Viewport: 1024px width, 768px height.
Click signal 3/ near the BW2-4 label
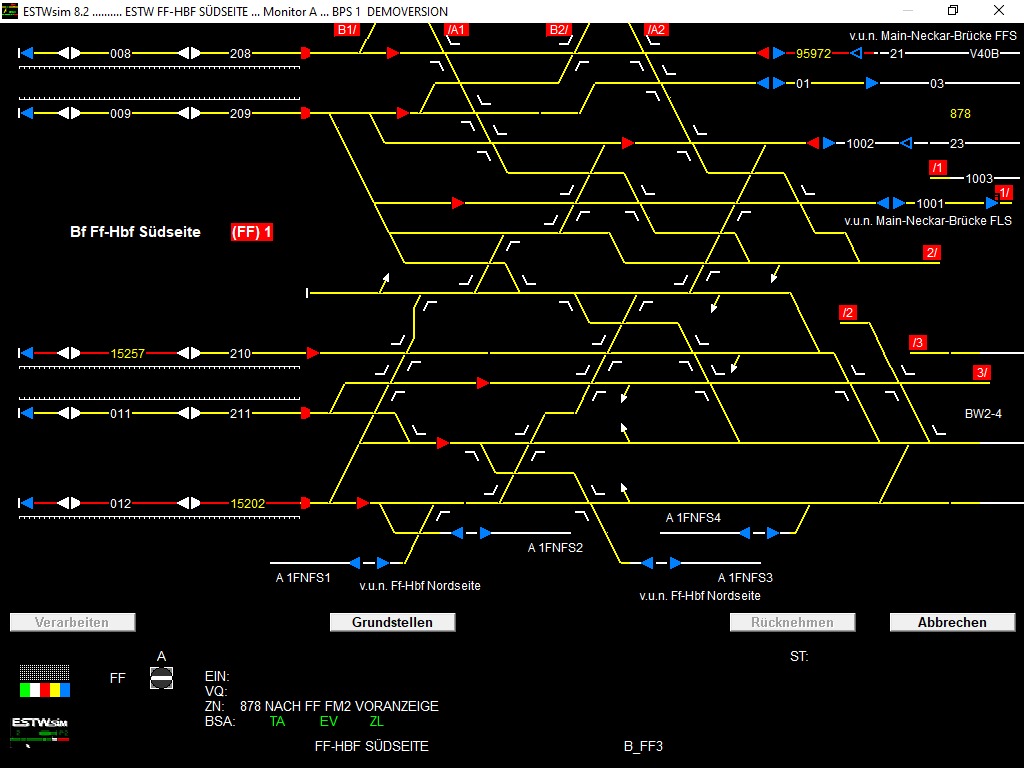click(x=981, y=373)
